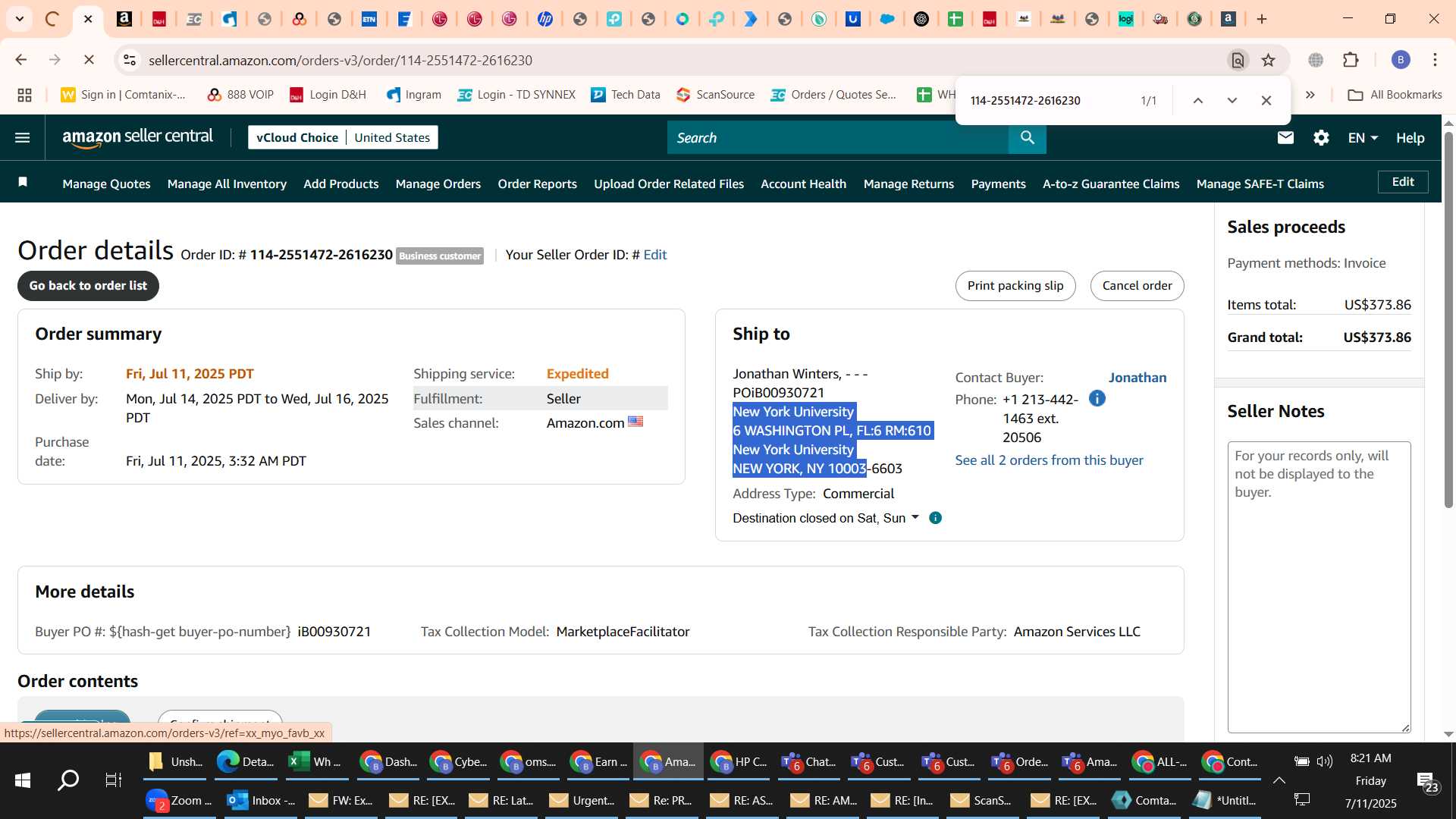
Task: Click the volume icon in system tray
Action: 1325,761
